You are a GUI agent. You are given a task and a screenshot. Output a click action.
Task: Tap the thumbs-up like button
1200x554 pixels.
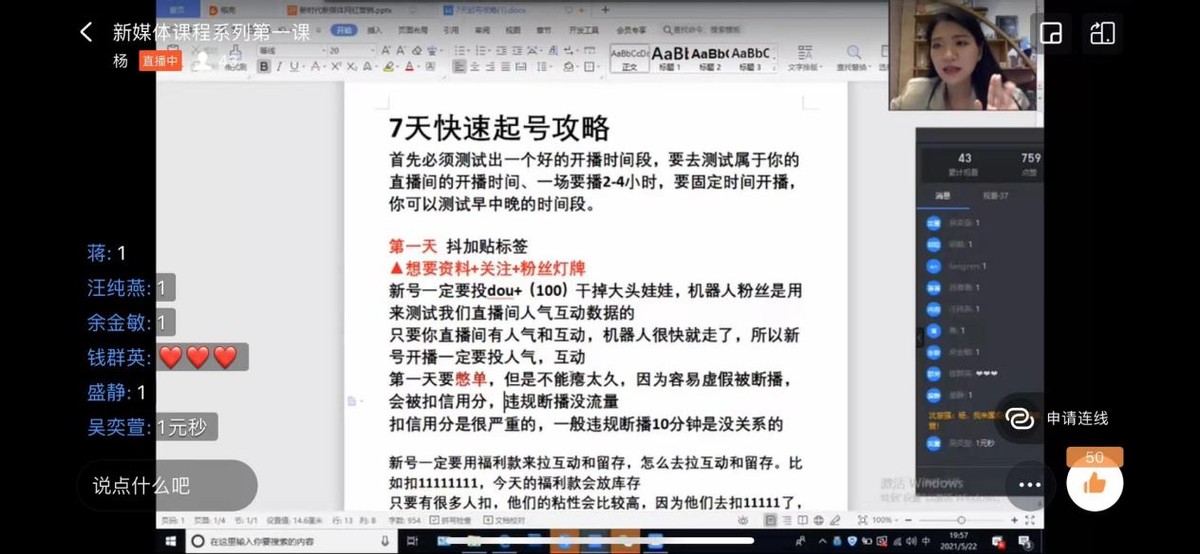coord(1094,484)
